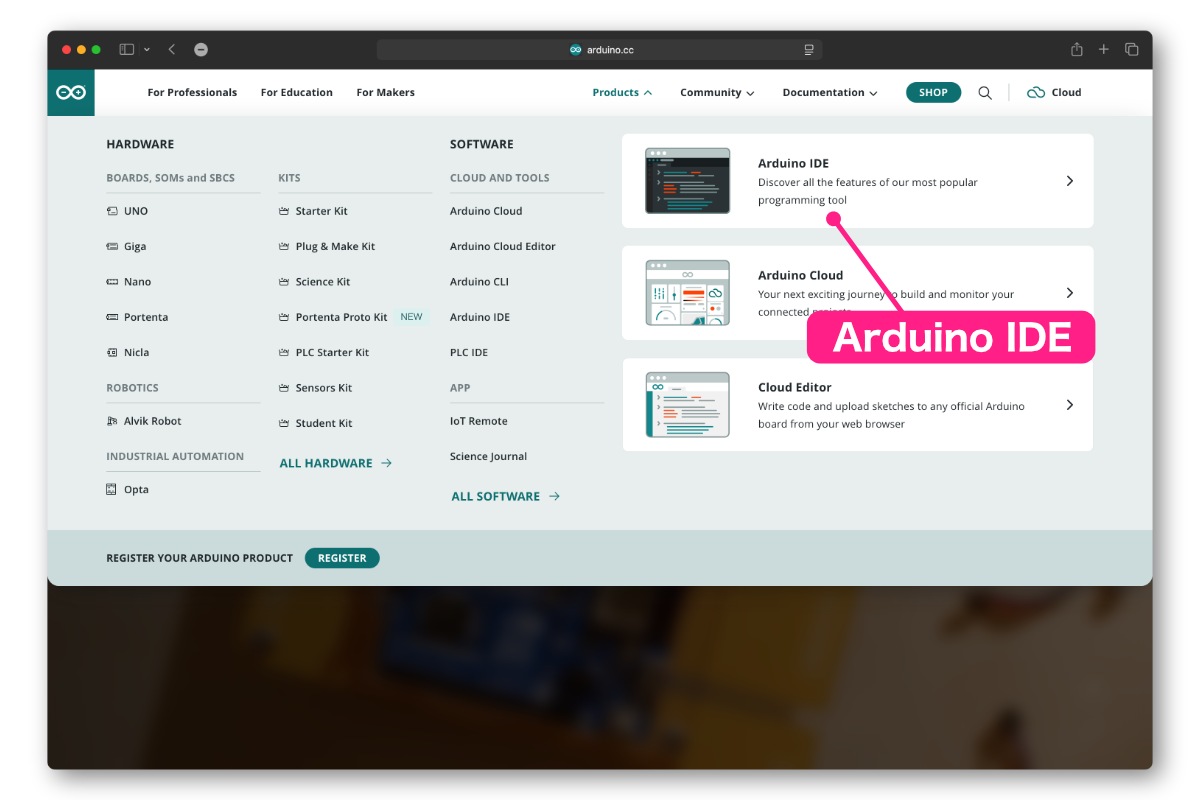Click the Safari share icon
This screenshot has width=1200, height=800.
coord(1077,49)
